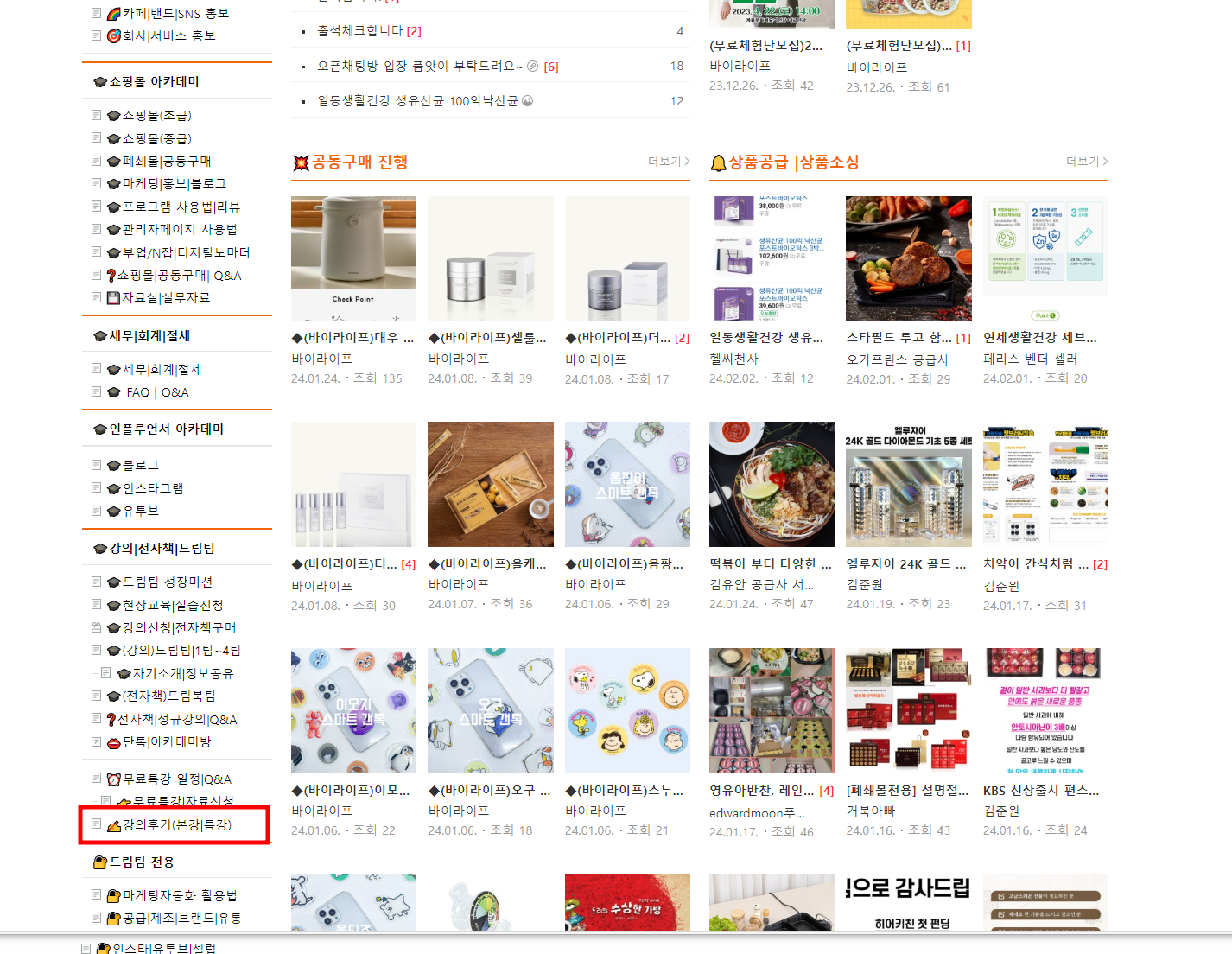Click the explosion icon next to 공동구매 진행
Screen dimensions: 1232x954
coord(301,163)
